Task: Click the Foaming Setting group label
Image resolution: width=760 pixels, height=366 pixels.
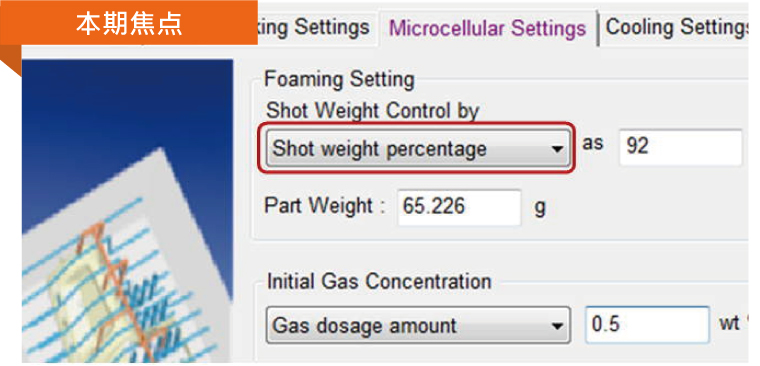Action: point(339,80)
